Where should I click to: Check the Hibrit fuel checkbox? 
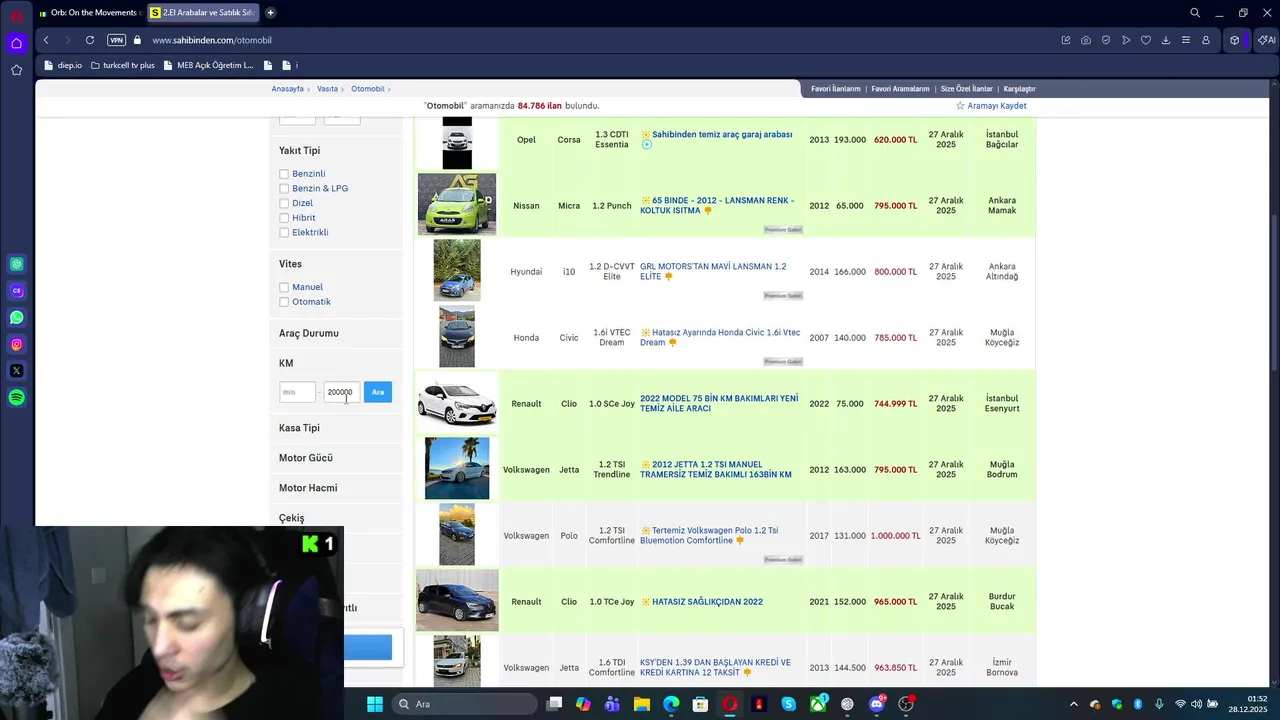[x=284, y=218]
